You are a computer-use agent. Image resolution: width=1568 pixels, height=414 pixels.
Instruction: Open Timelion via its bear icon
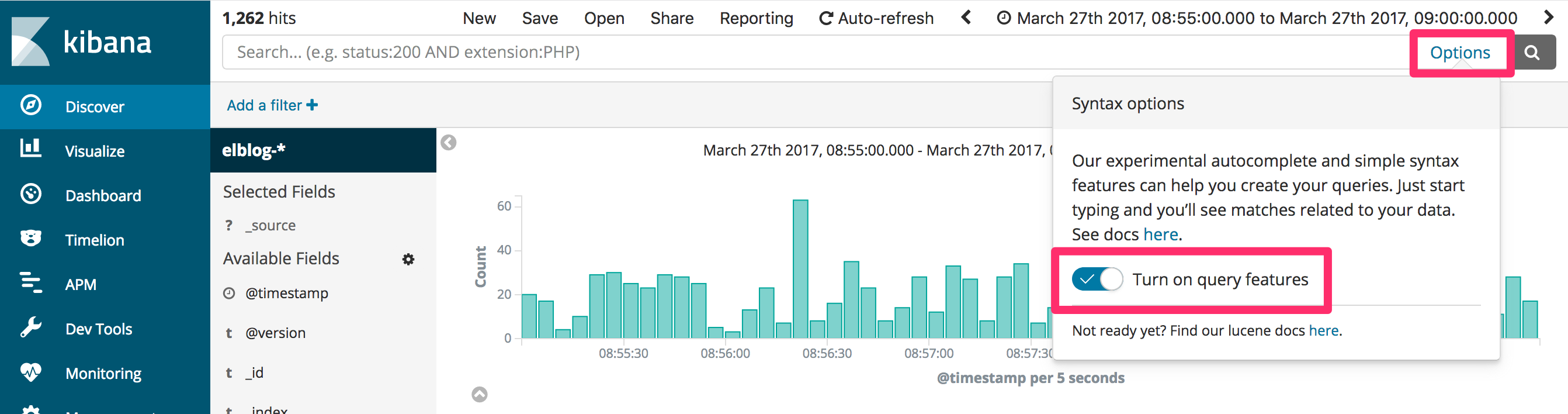click(x=30, y=238)
